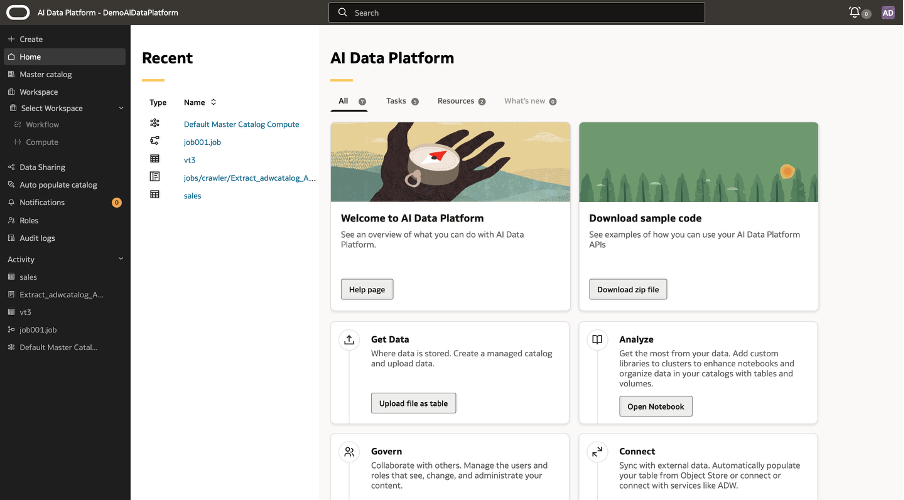The height and width of the screenshot is (500, 904).
Task: Expand the Select Workspace dropdown
Action: coord(121,108)
